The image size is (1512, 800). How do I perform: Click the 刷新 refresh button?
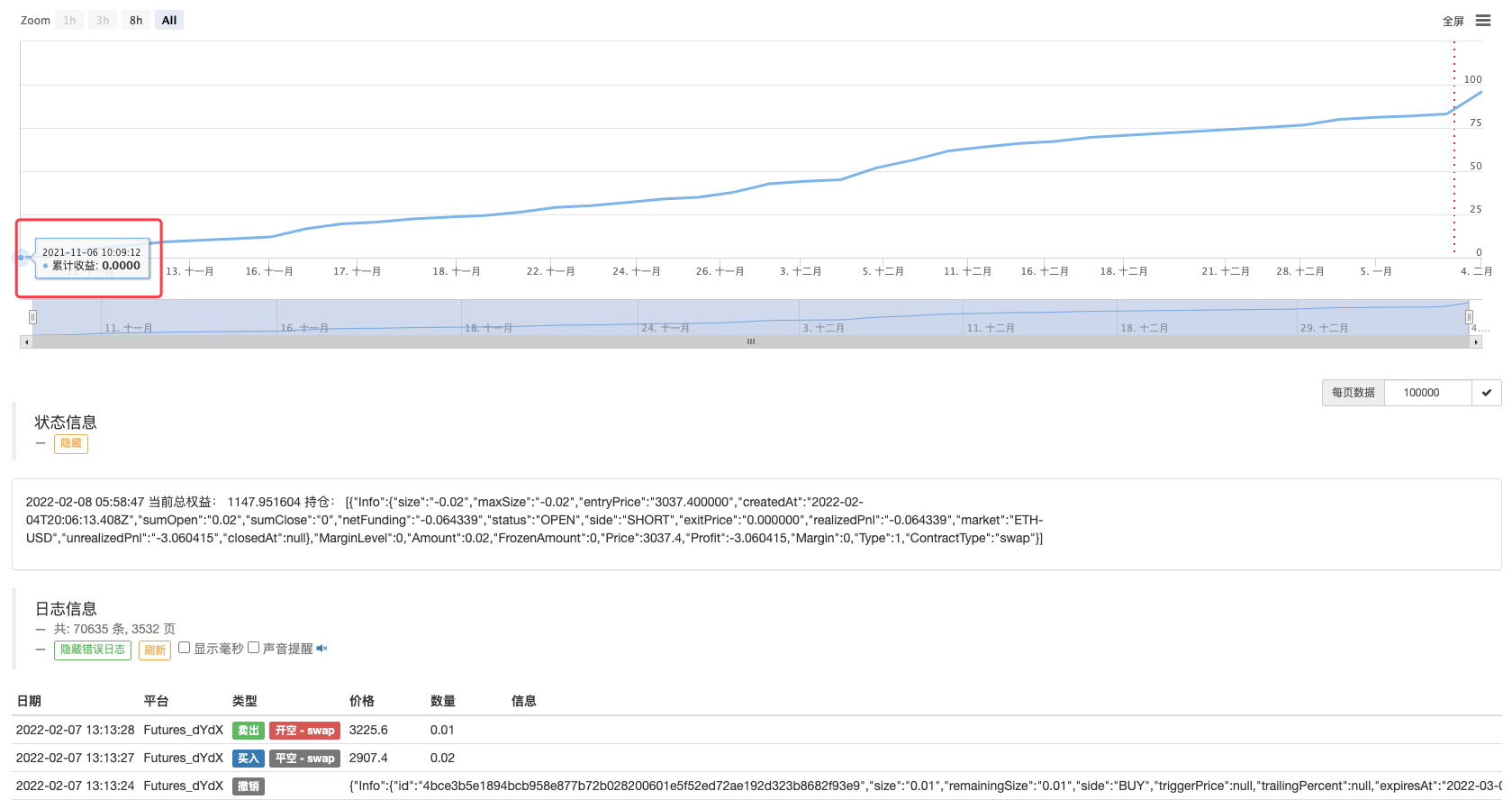point(155,650)
